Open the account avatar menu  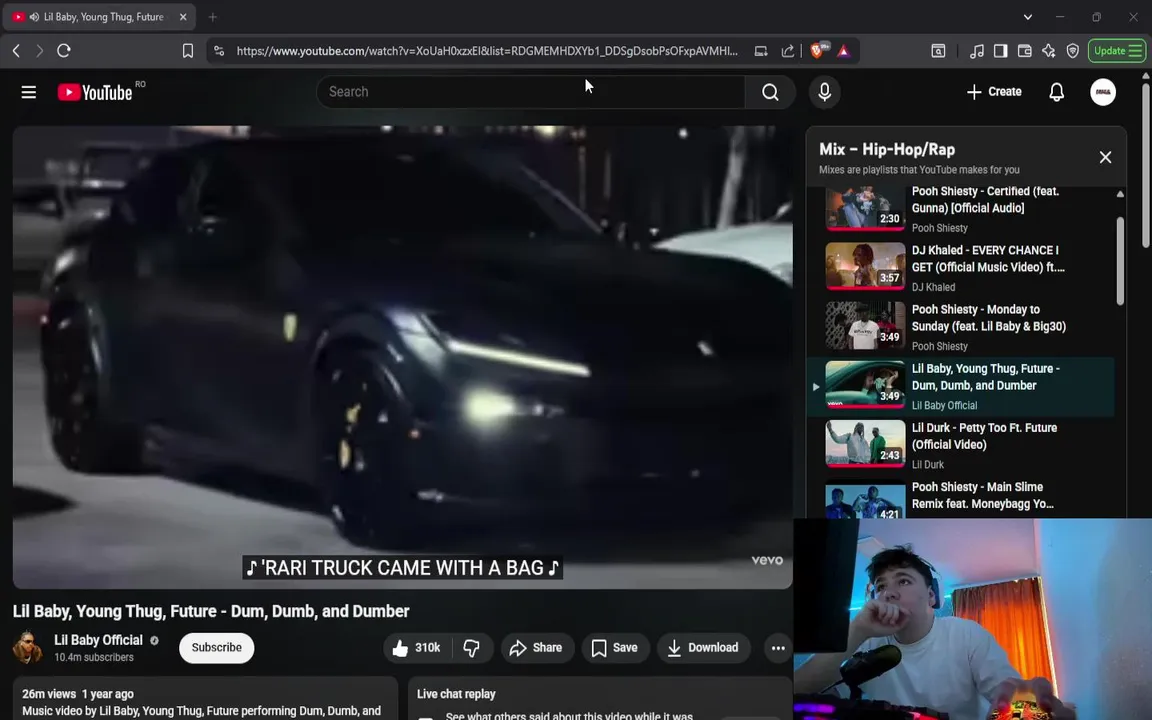(1102, 92)
